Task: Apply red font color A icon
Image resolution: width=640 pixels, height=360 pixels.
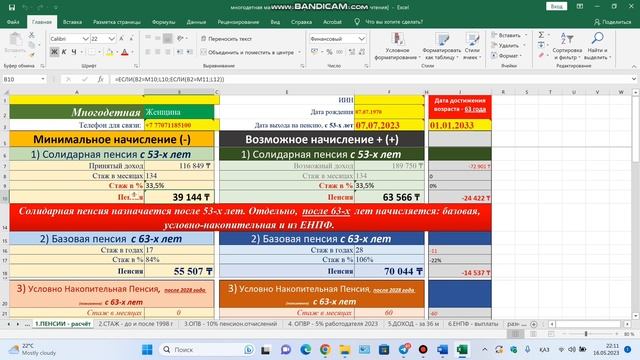Action: coord(125,52)
